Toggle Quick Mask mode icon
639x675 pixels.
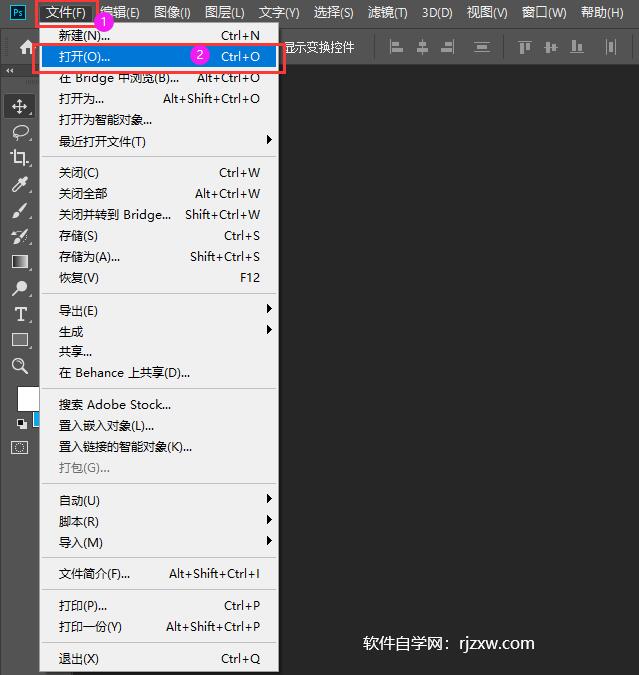click(19, 448)
